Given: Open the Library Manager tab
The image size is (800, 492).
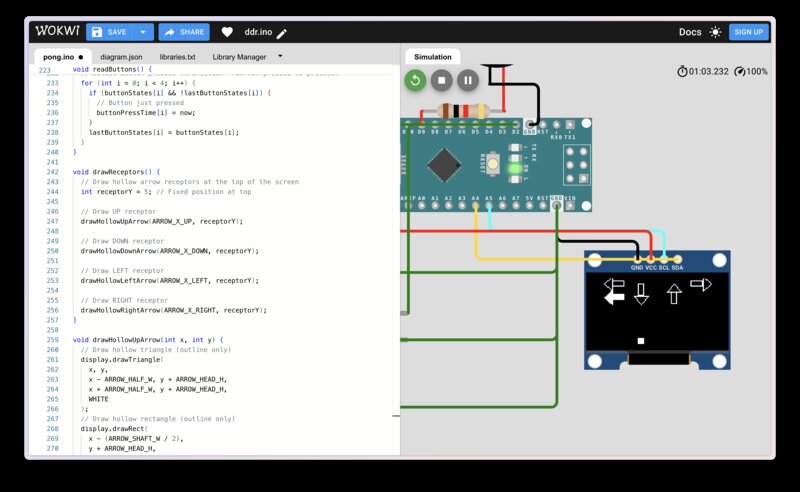Looking at the screenshot, I should (x=239, y=57).
